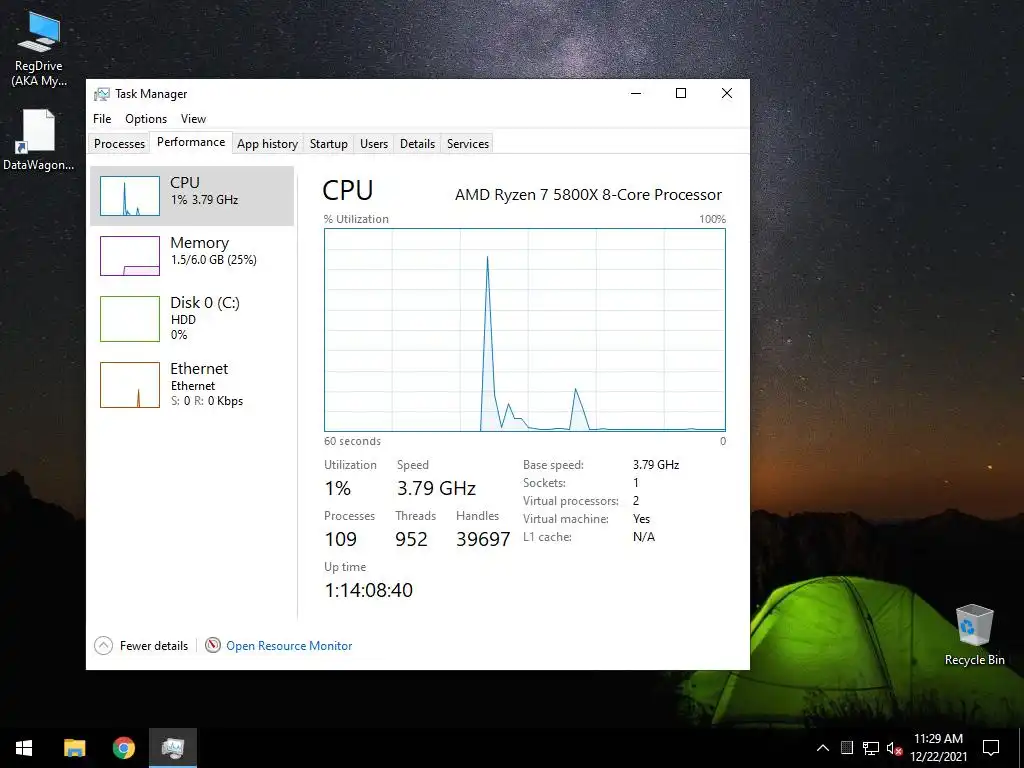Click the CPU utilization graph
Screen dimensions: 1024x768
click(x=524, y=330)
